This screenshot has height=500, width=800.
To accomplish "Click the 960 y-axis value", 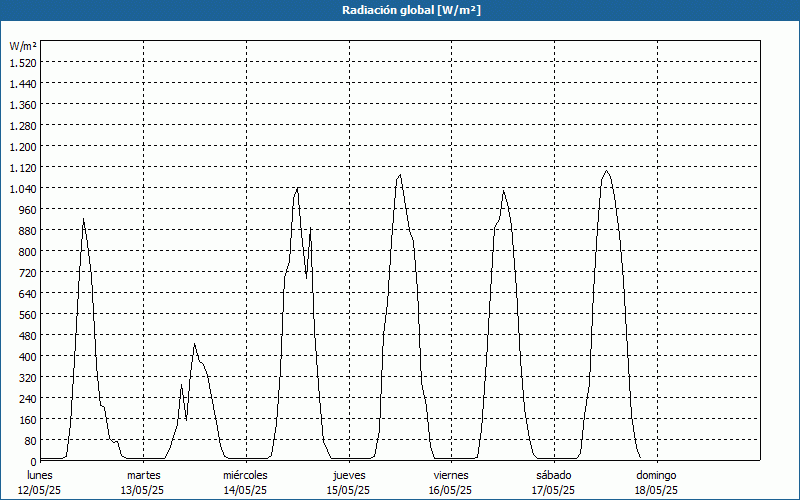I will tap(28, 210).
